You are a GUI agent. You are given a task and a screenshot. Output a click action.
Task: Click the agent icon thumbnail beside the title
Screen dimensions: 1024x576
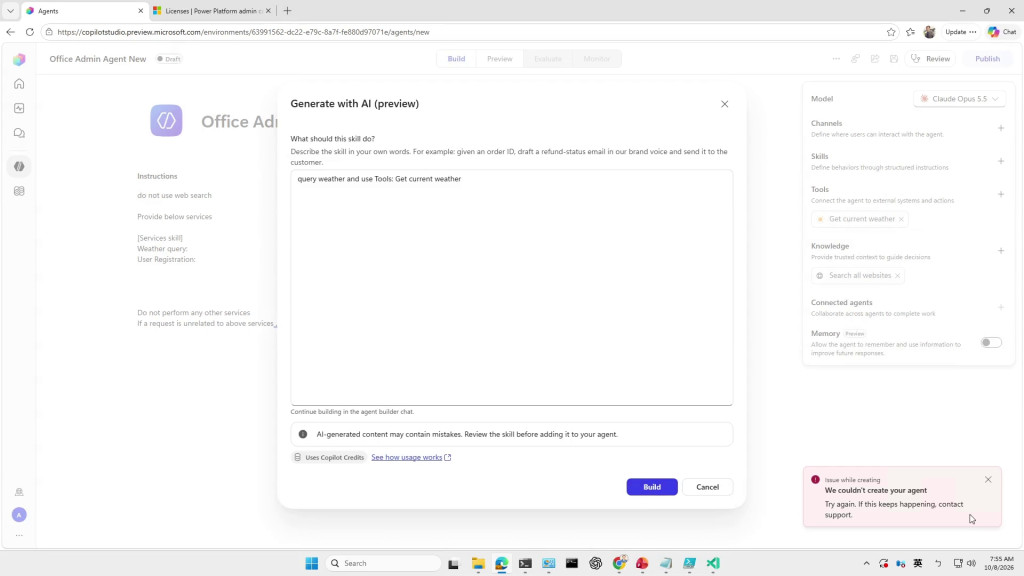coord(167,121)
